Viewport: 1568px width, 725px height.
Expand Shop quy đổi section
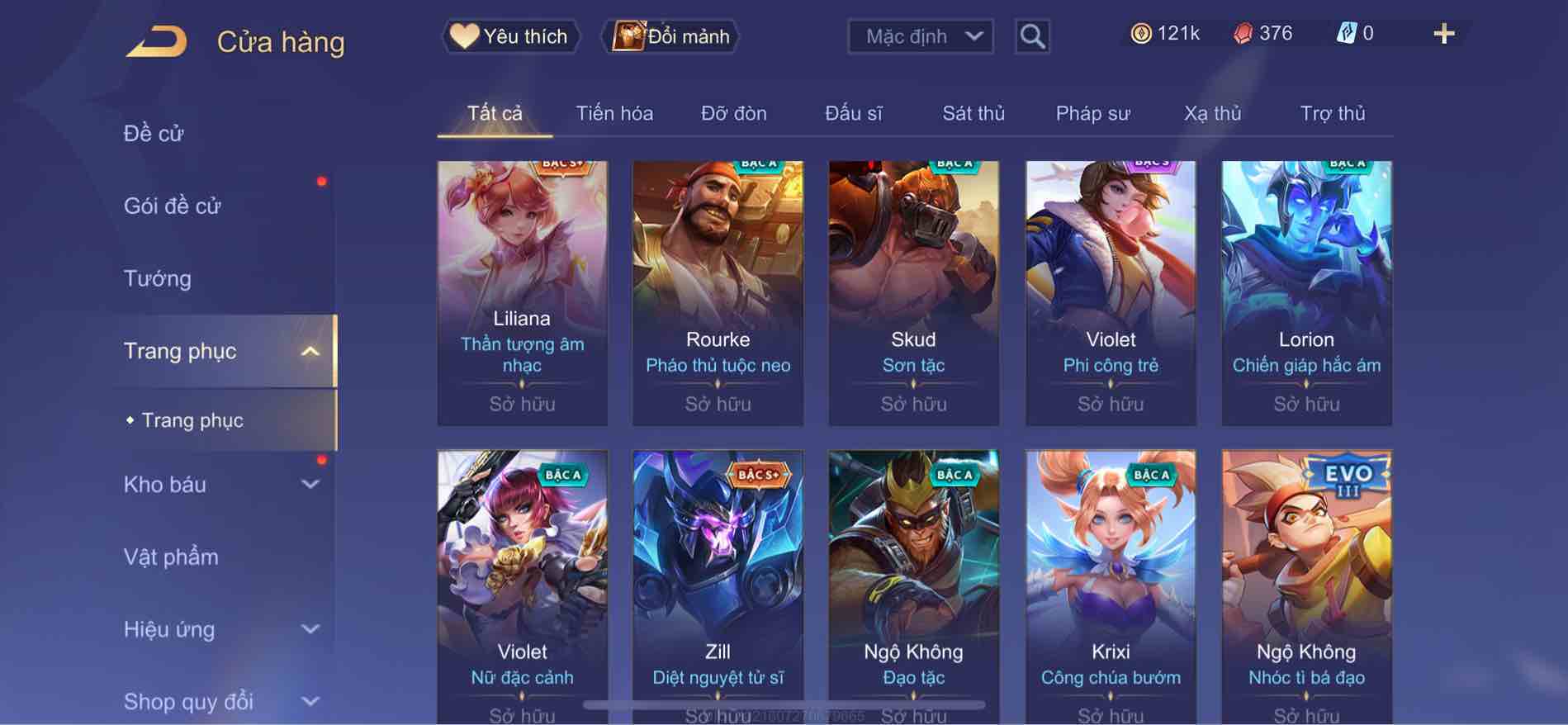pos(310,701)
